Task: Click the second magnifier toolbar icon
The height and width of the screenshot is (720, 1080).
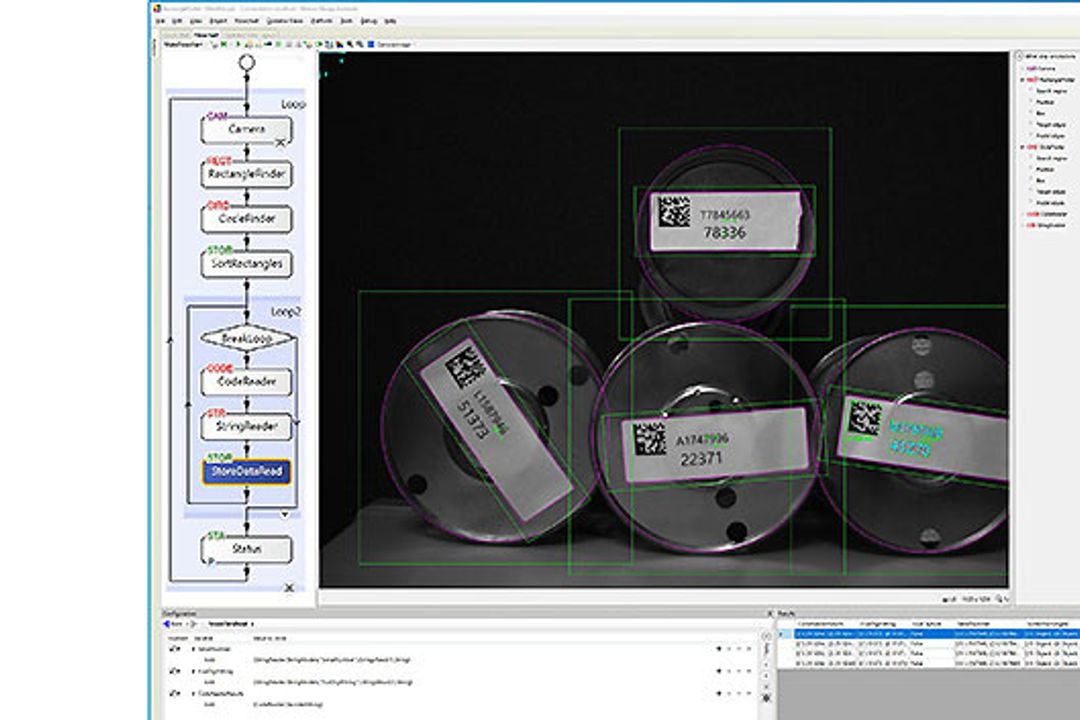Action: (360, 44)
